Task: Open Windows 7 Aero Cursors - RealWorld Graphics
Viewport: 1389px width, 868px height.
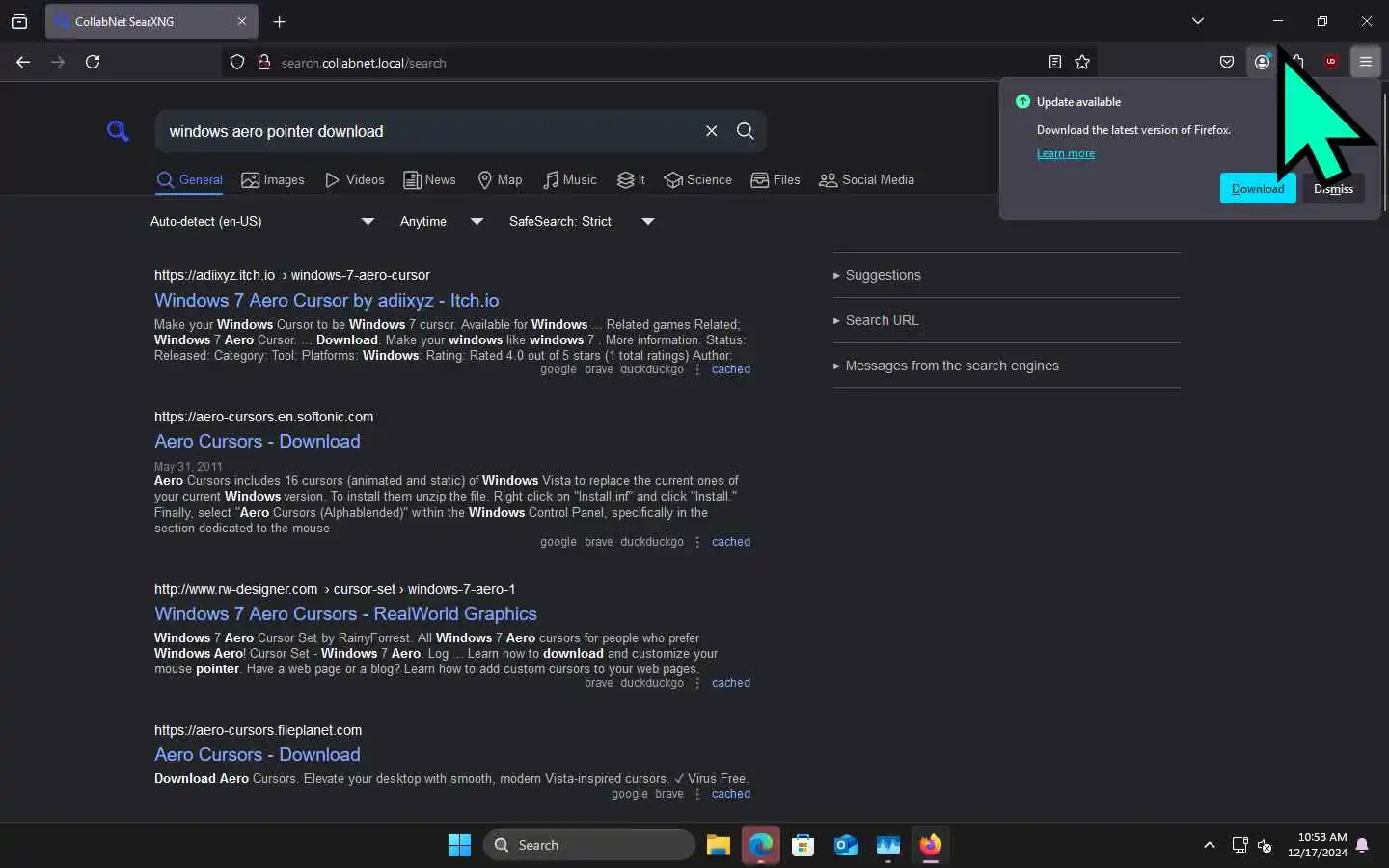Action: 345,613
